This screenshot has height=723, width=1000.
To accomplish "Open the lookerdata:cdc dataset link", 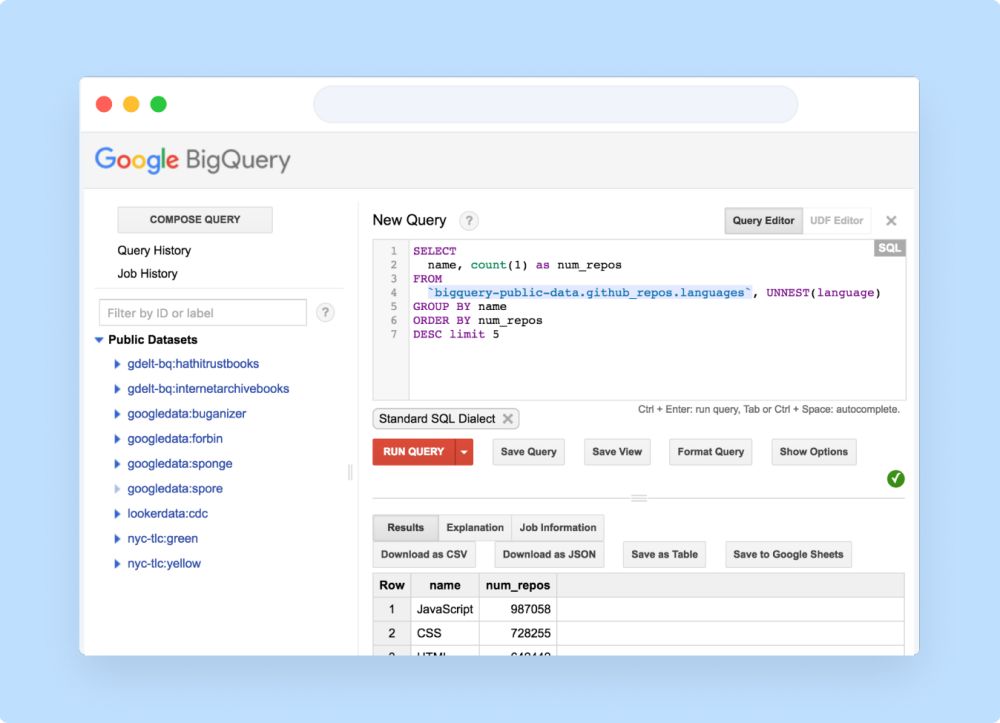I will pos(168,514).
